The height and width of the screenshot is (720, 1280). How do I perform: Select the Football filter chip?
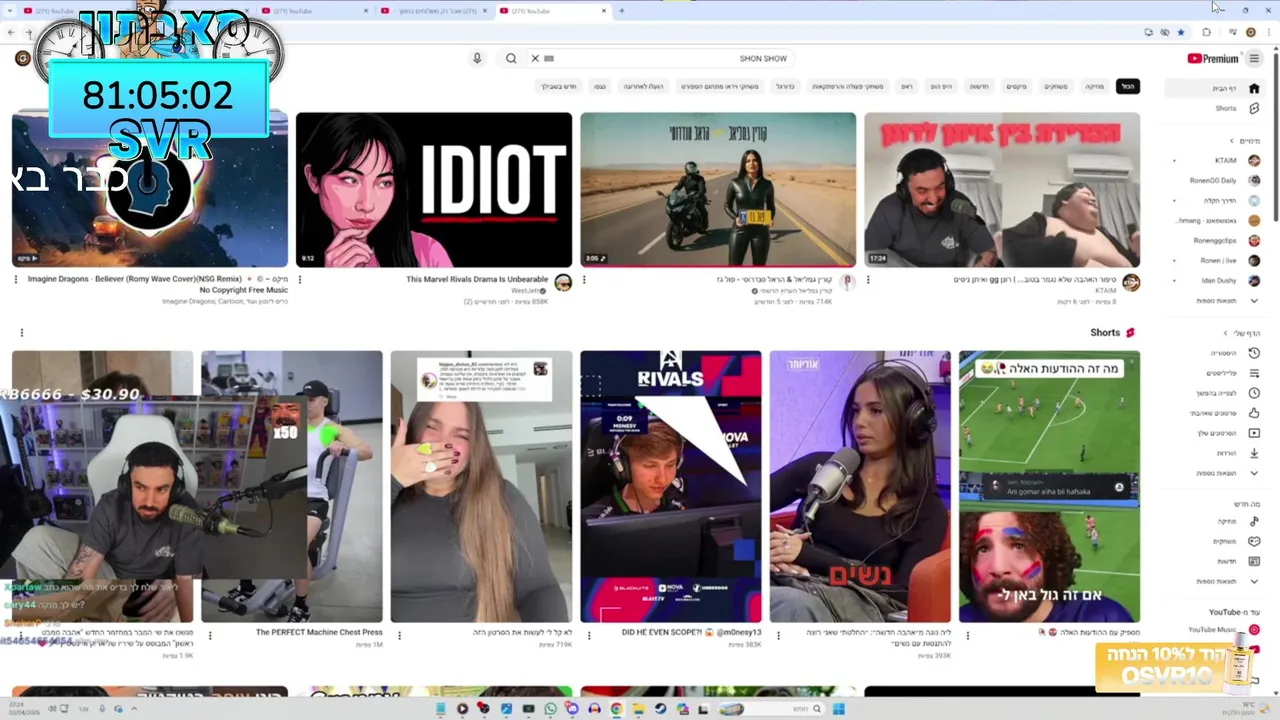click(x=785, y=86)
